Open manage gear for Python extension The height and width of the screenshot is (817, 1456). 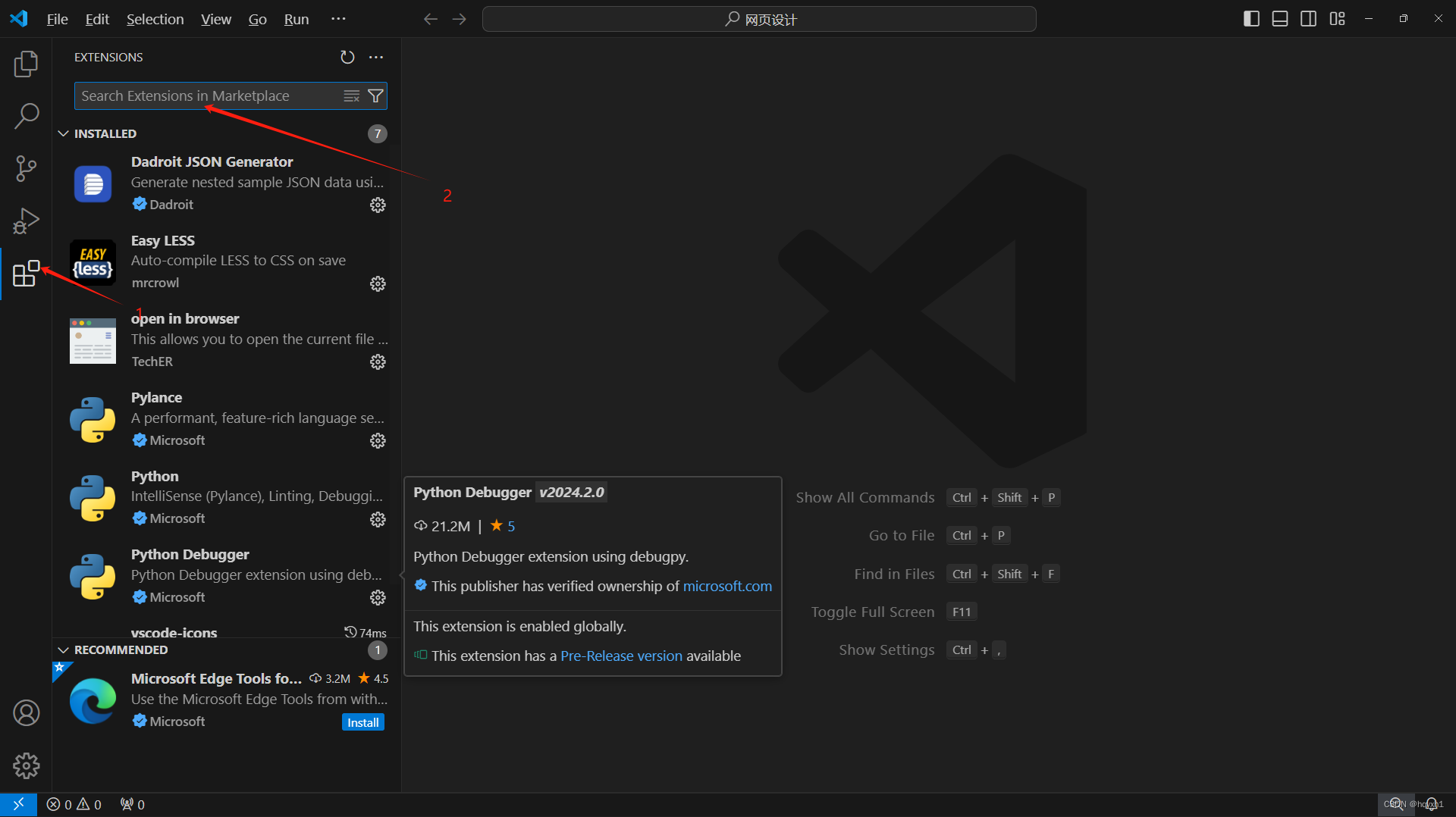click(378, 519)
